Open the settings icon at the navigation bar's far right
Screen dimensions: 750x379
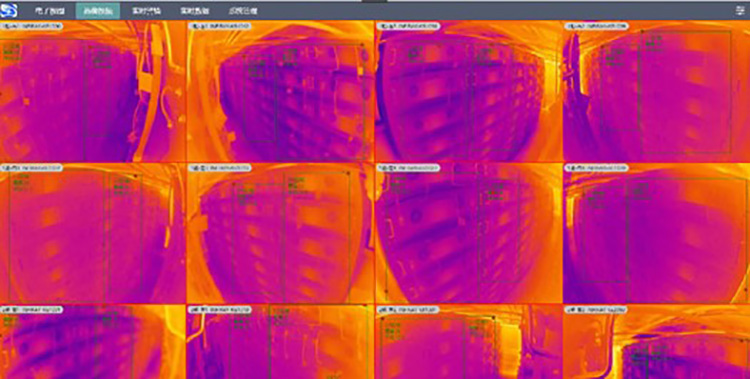(741, 11)
